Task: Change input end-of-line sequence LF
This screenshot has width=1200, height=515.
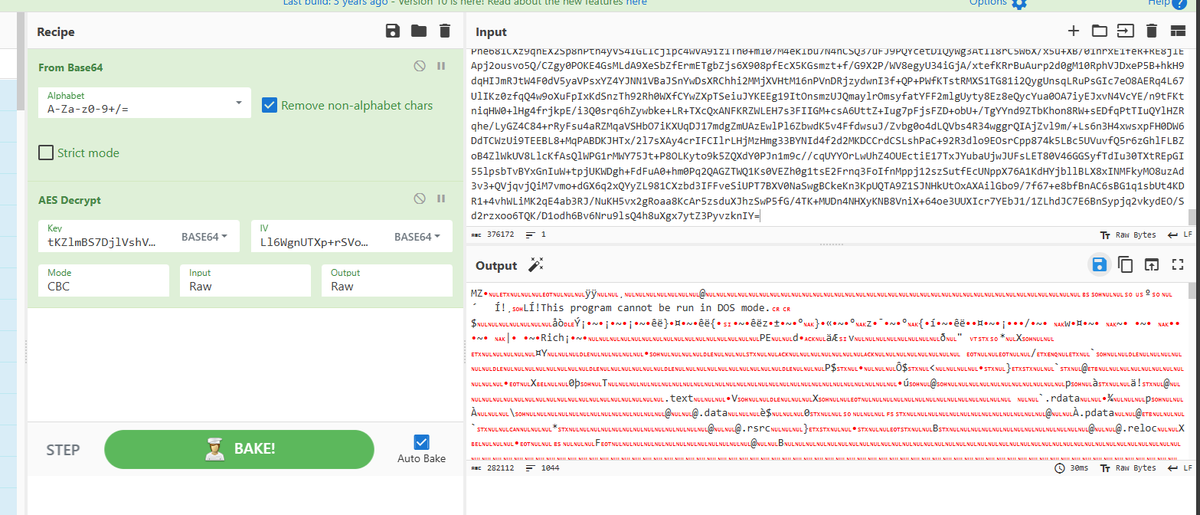Action: click(1181, 234)
